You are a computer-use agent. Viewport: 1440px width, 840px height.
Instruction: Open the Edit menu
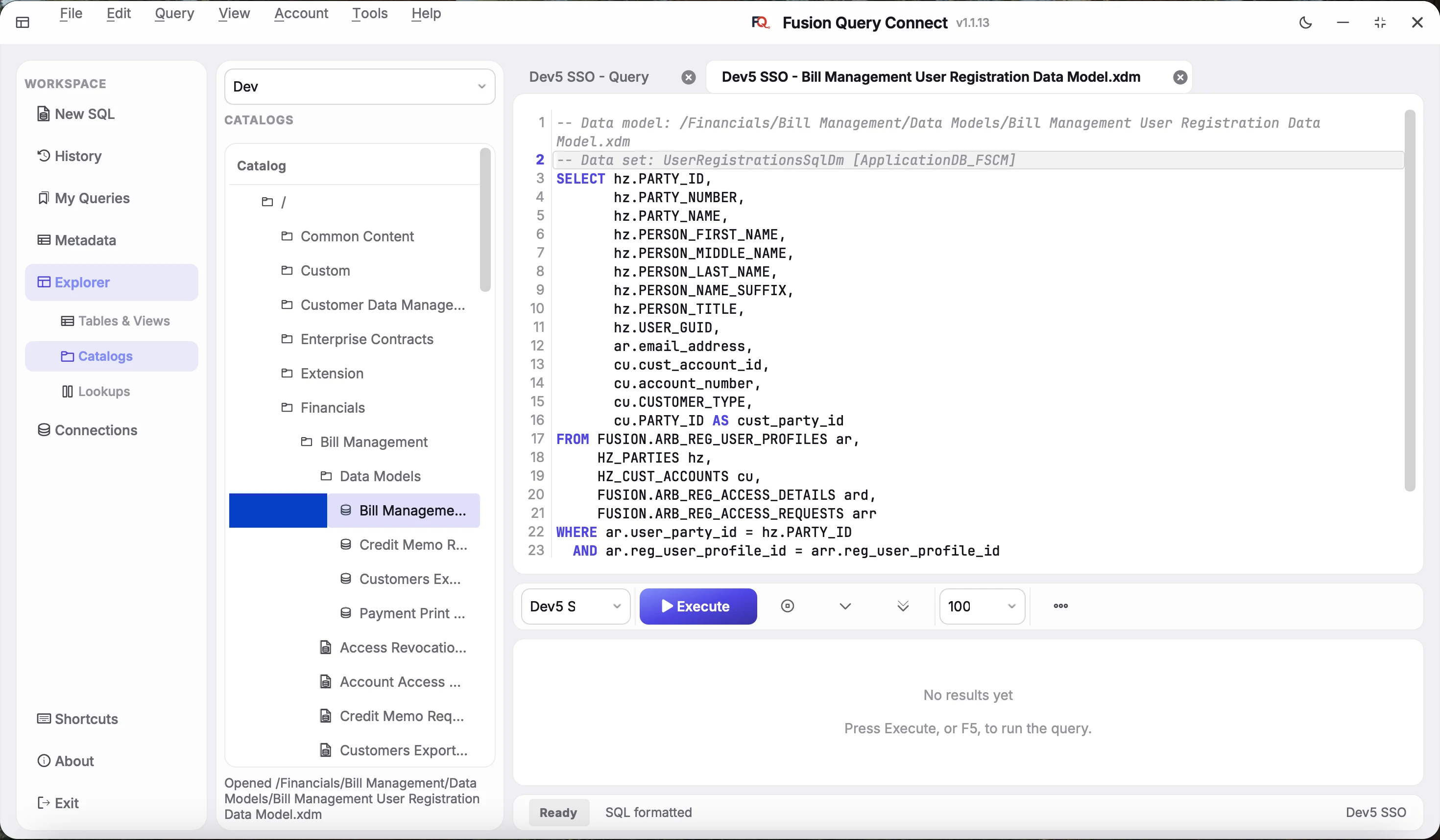click(x=119, y=13)
